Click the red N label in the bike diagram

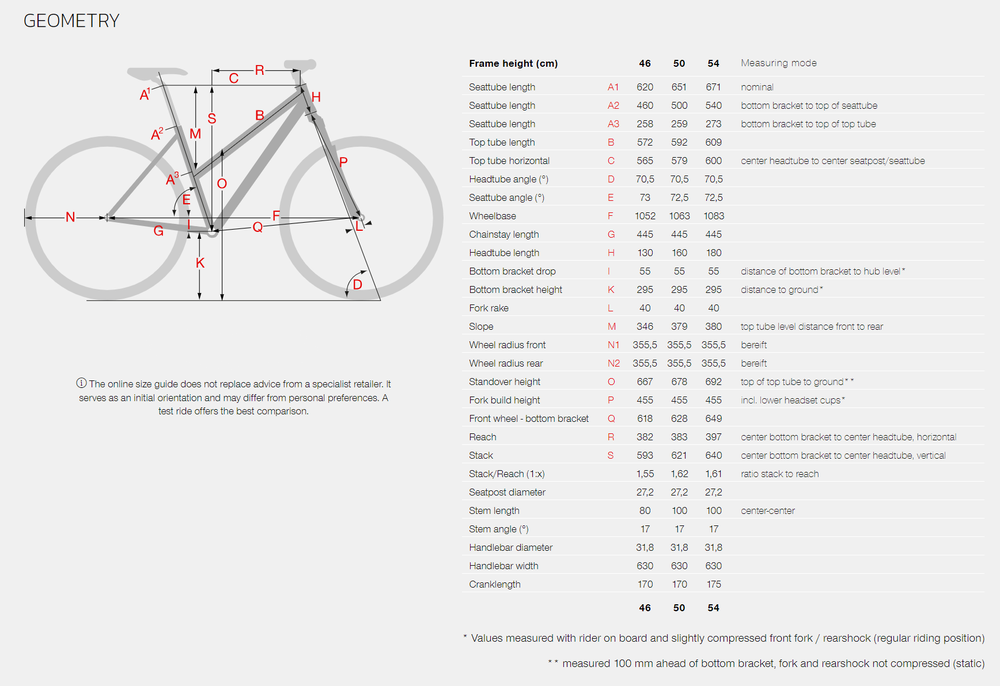click(x=70, y=217)
